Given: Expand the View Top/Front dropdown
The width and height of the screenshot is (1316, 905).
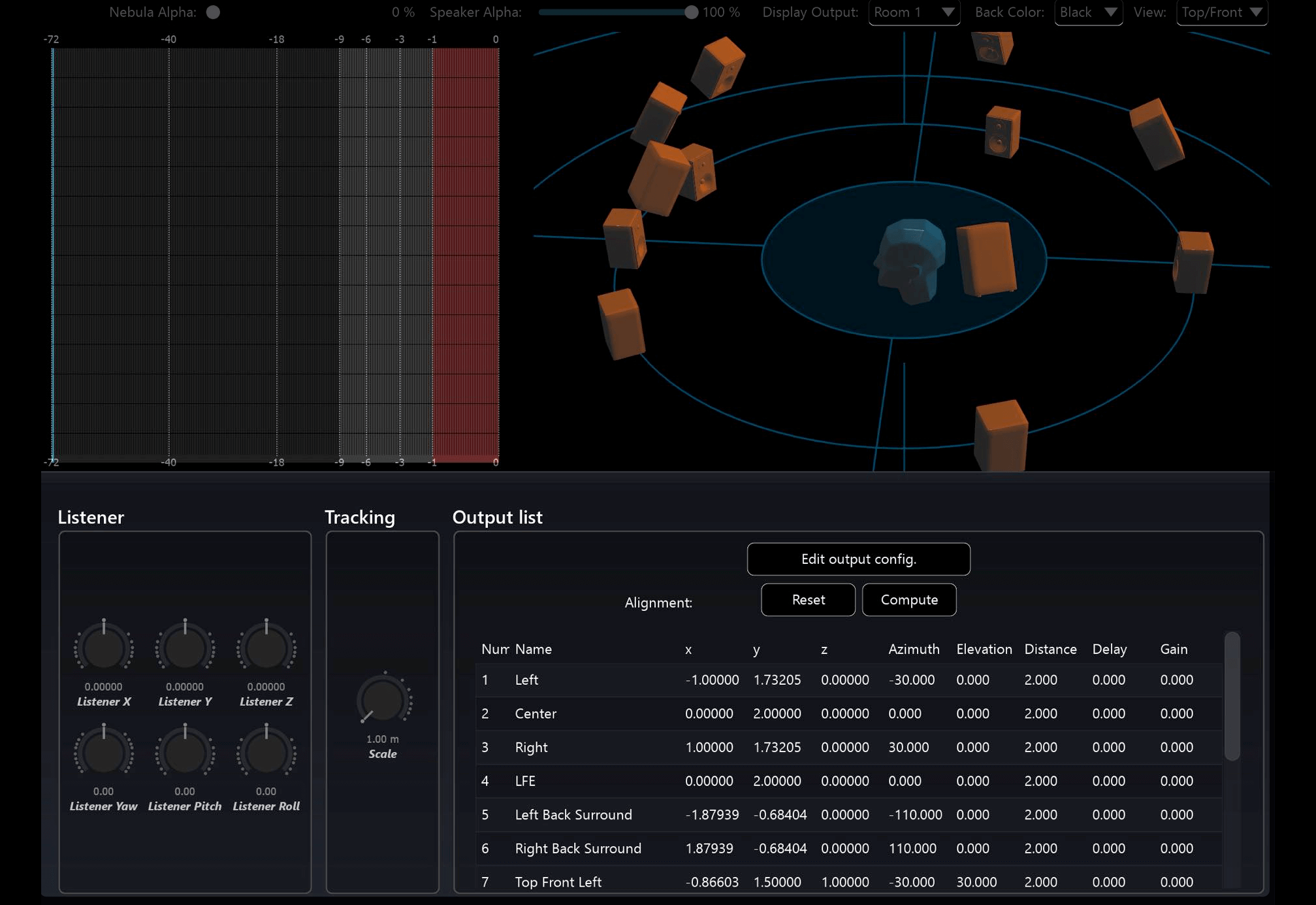Looking at the screenshot, I should pyautogui.click(x=1221, y=12).
